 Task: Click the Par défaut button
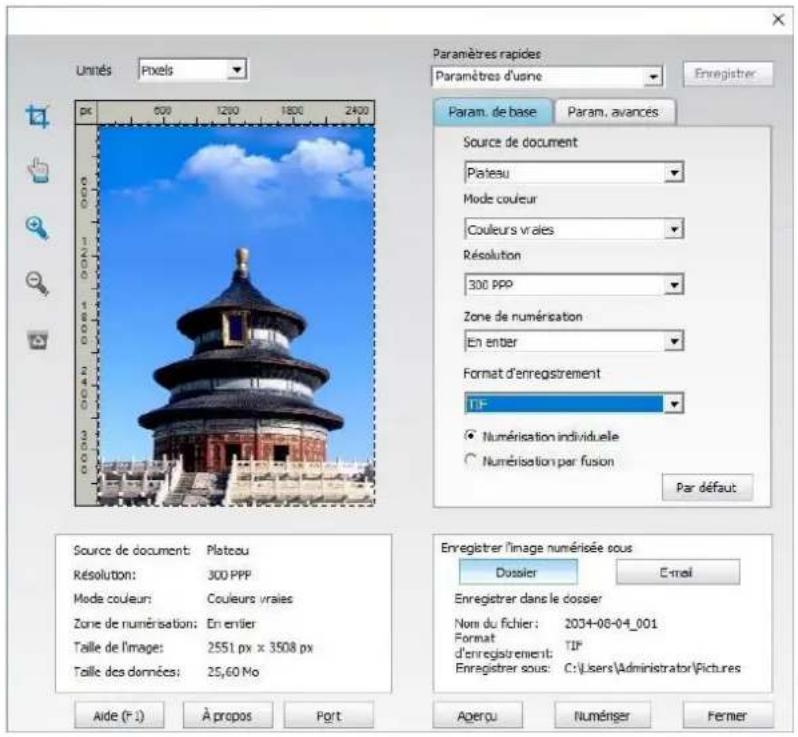point(707,488)
